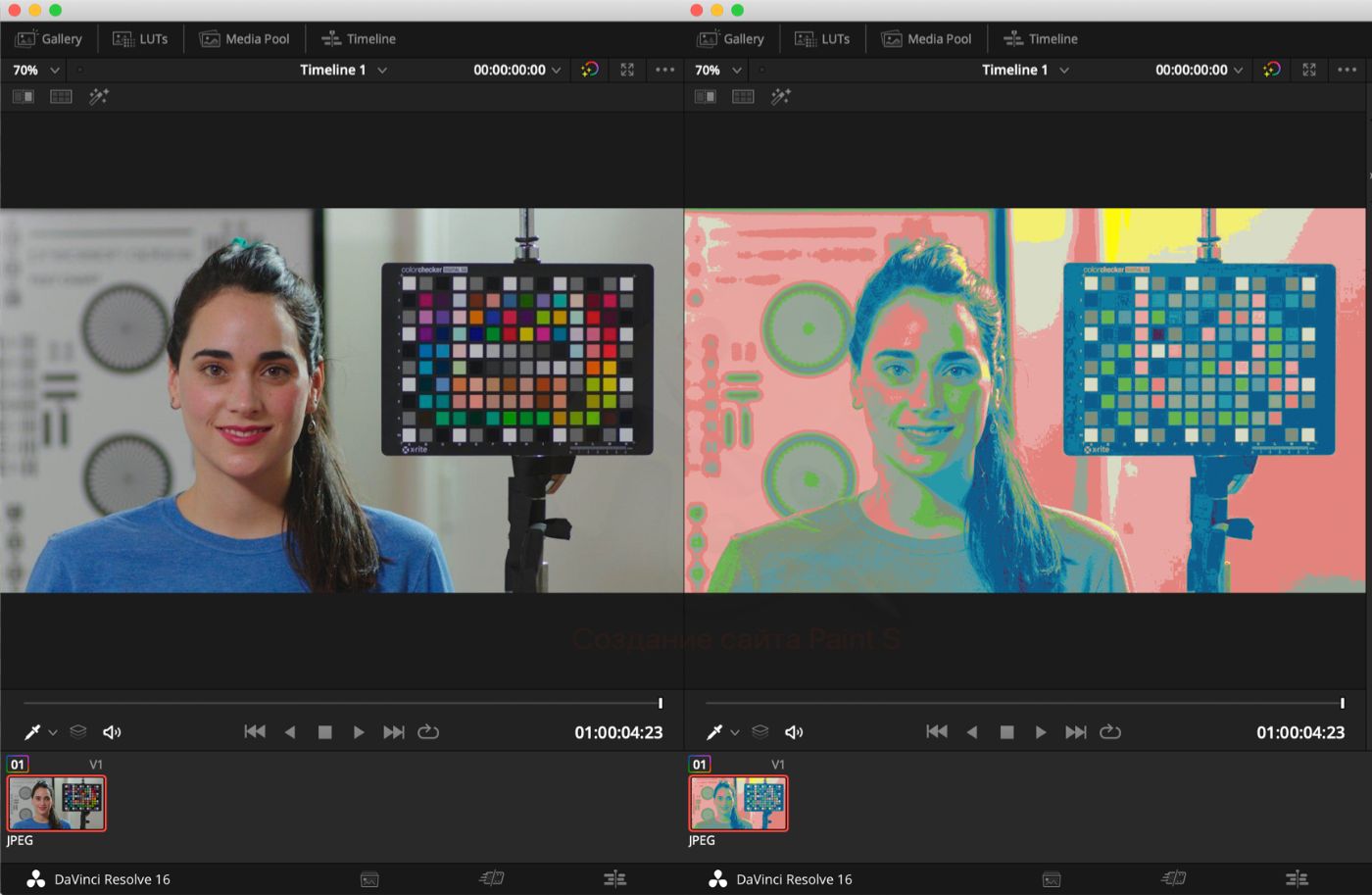Open the Timeline 1 dropdown

(x=343, y=70)
